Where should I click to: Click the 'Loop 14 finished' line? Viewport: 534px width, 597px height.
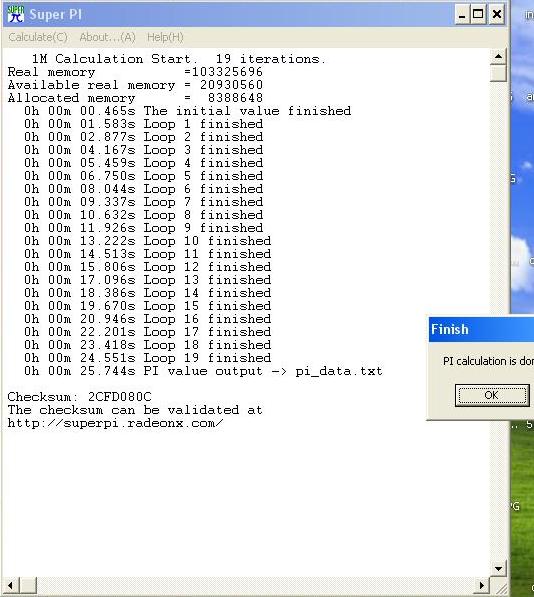(x=147, y=293)
